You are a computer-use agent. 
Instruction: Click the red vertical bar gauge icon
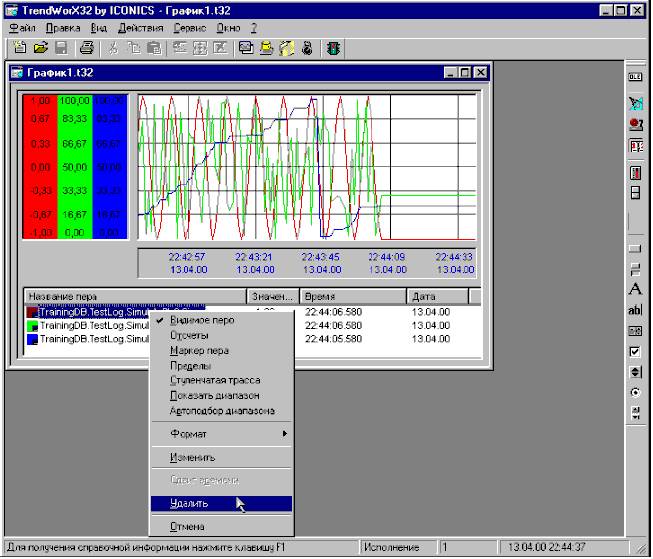pos(635,172)
